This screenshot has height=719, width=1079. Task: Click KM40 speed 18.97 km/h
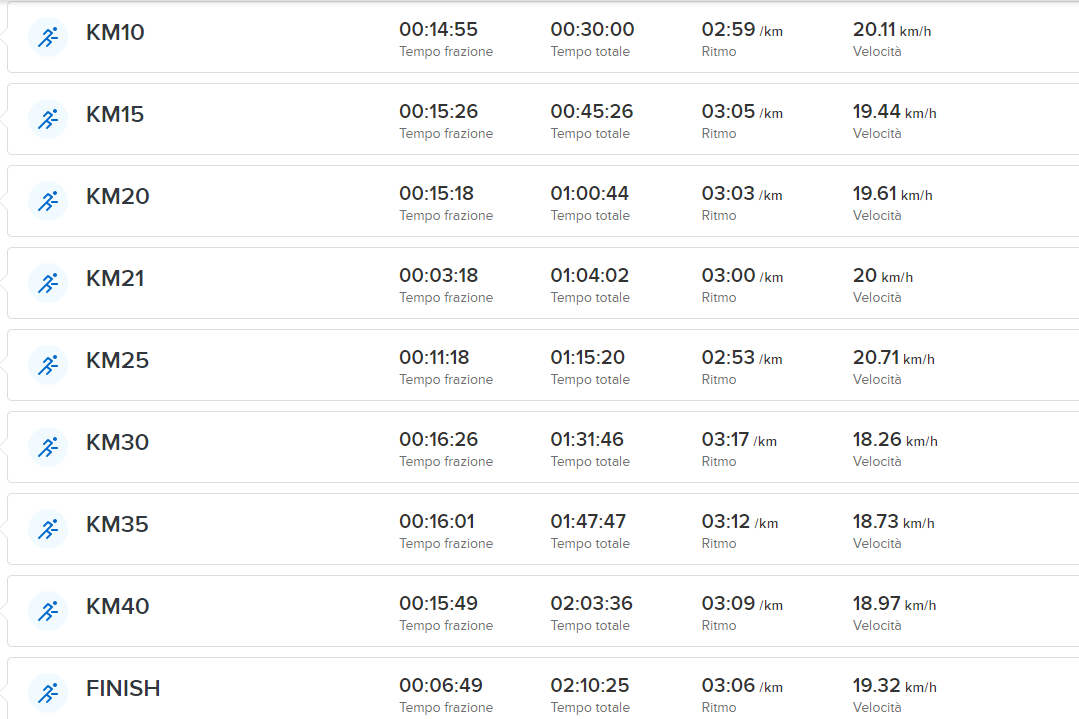(x=894, y=603)
